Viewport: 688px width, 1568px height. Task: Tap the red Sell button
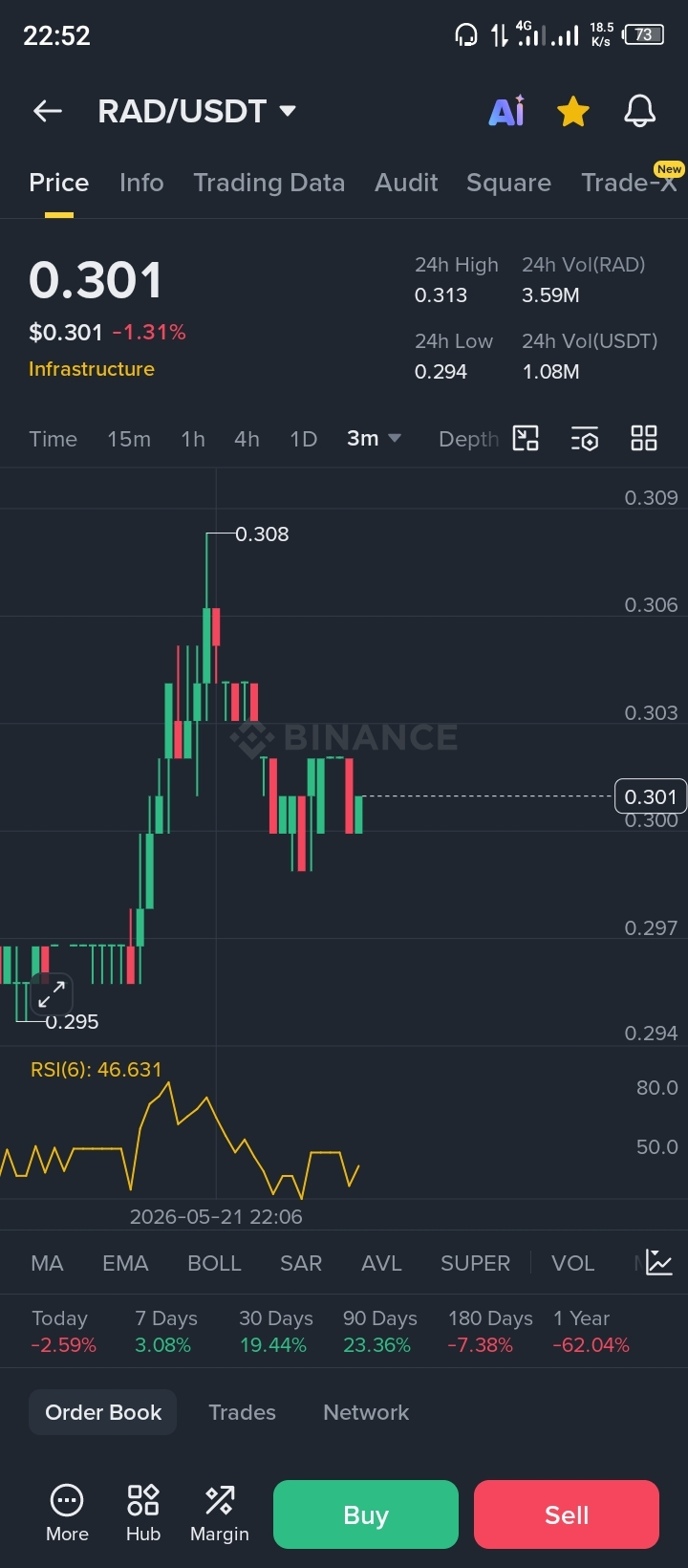point(567,1514)
